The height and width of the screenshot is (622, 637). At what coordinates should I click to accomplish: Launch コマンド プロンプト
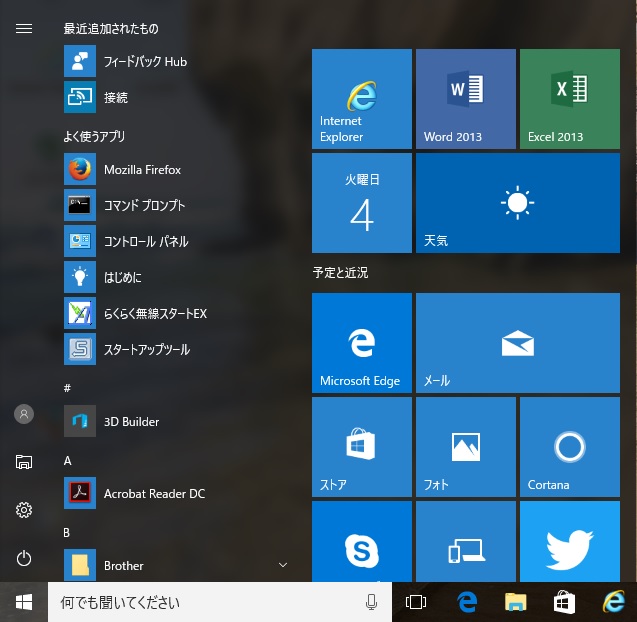pyautogui.click(x=177, y=205)
